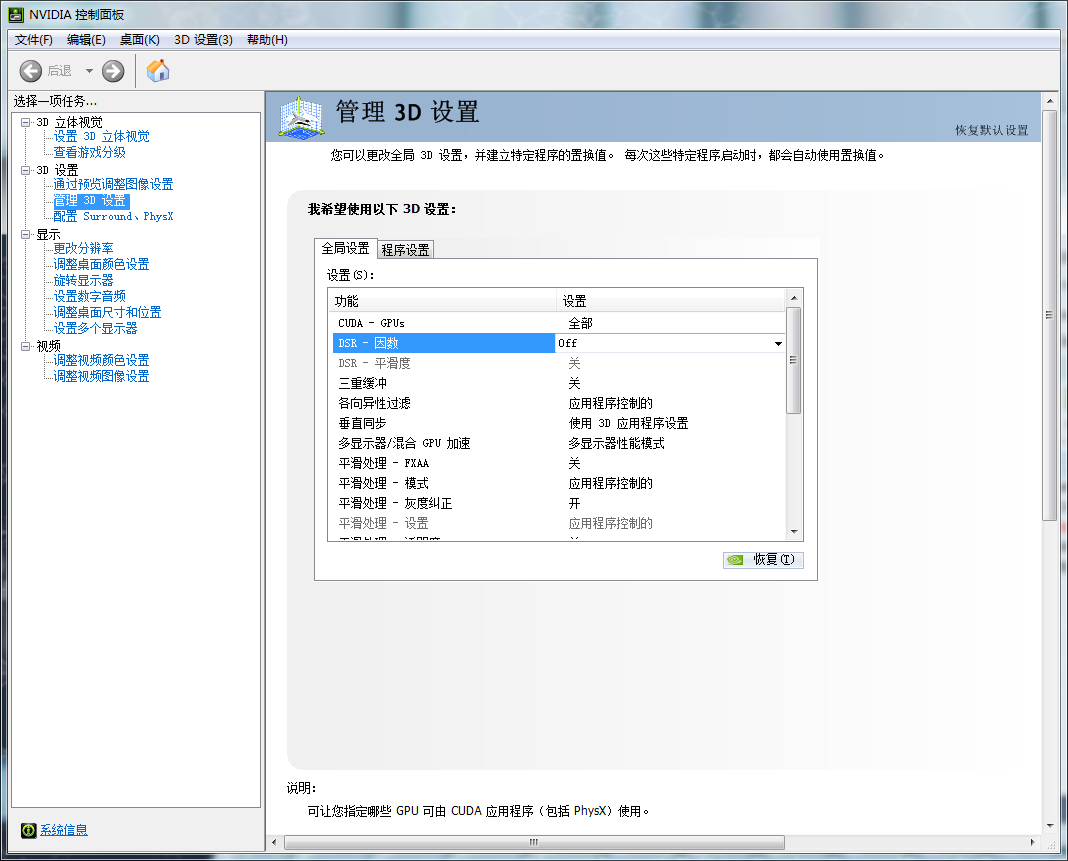Open 设置数字音频 task
Viewport: 1068px width, 861px height.
click(90, 296)
